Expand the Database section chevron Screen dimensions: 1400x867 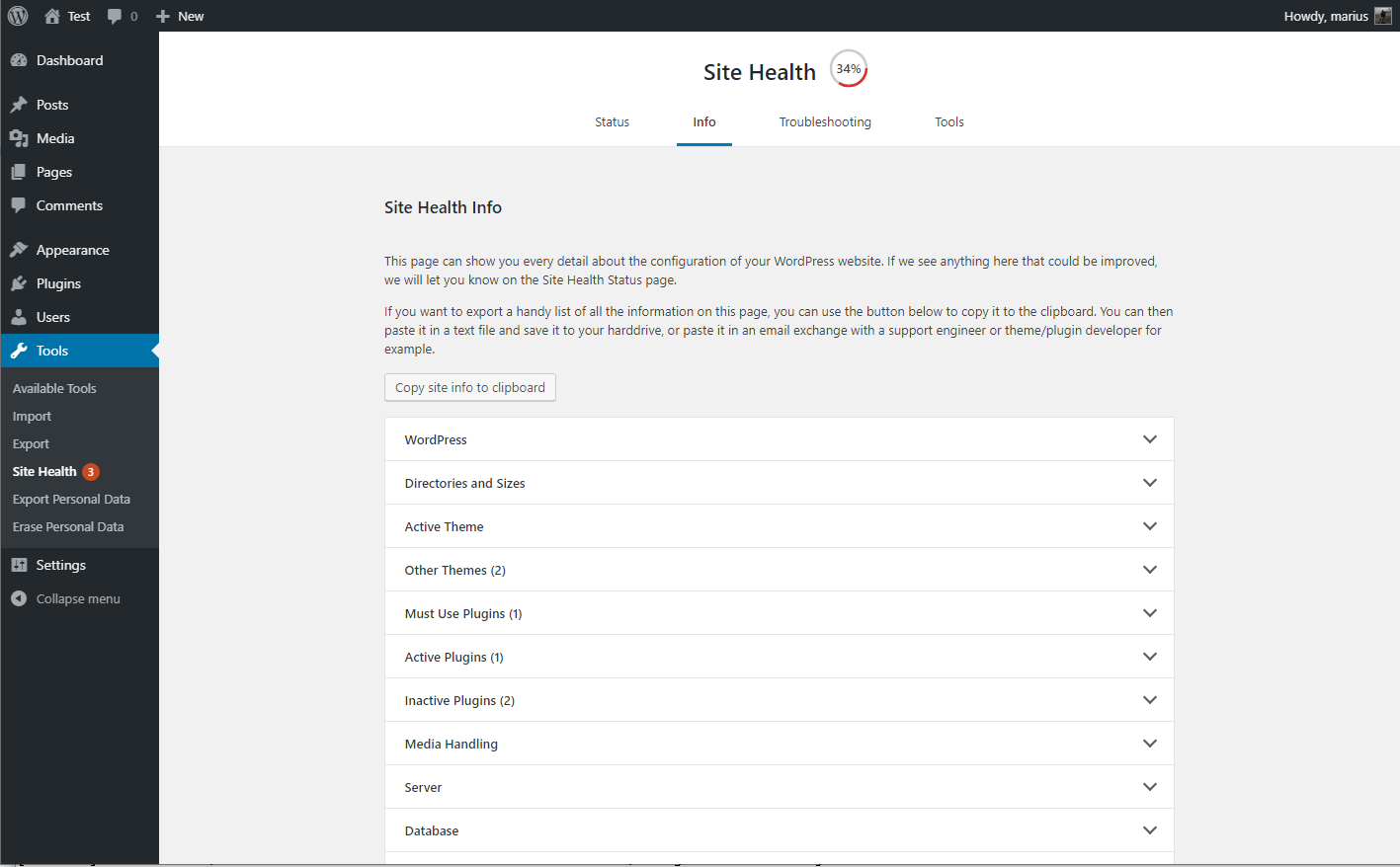click(x=1149, y=830)
